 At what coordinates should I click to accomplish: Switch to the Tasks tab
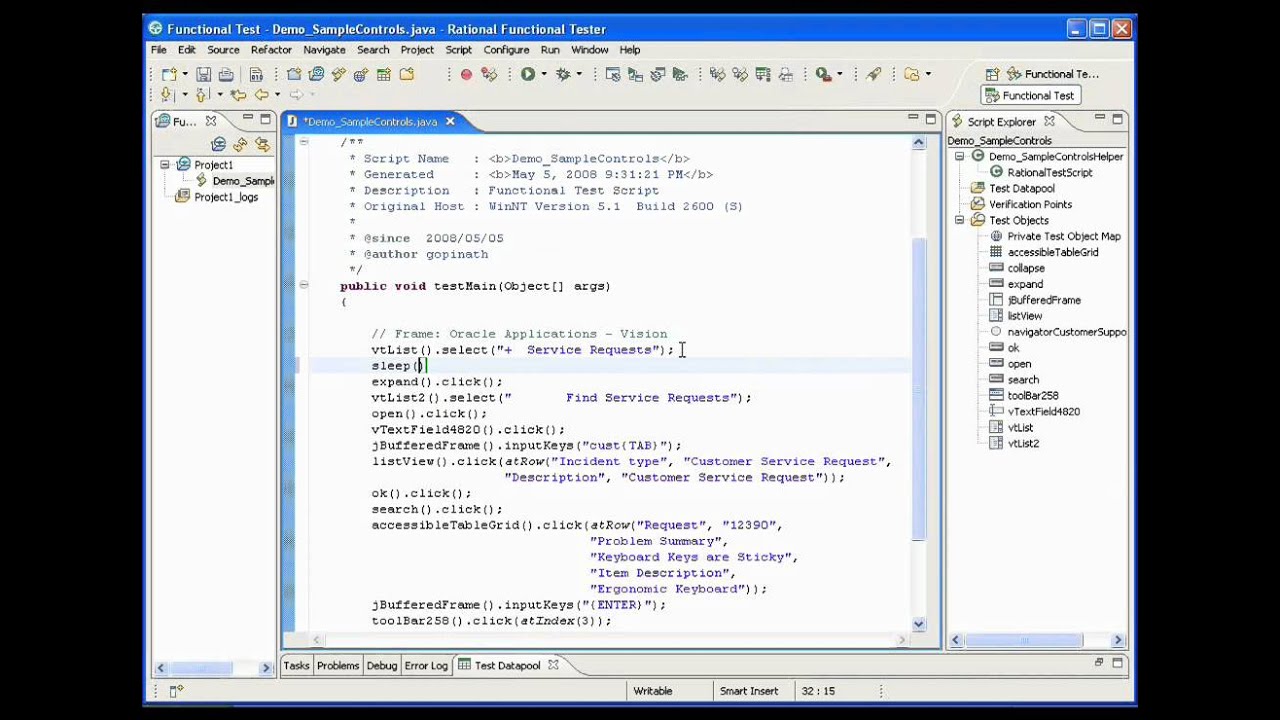click(x=297, y=666)
